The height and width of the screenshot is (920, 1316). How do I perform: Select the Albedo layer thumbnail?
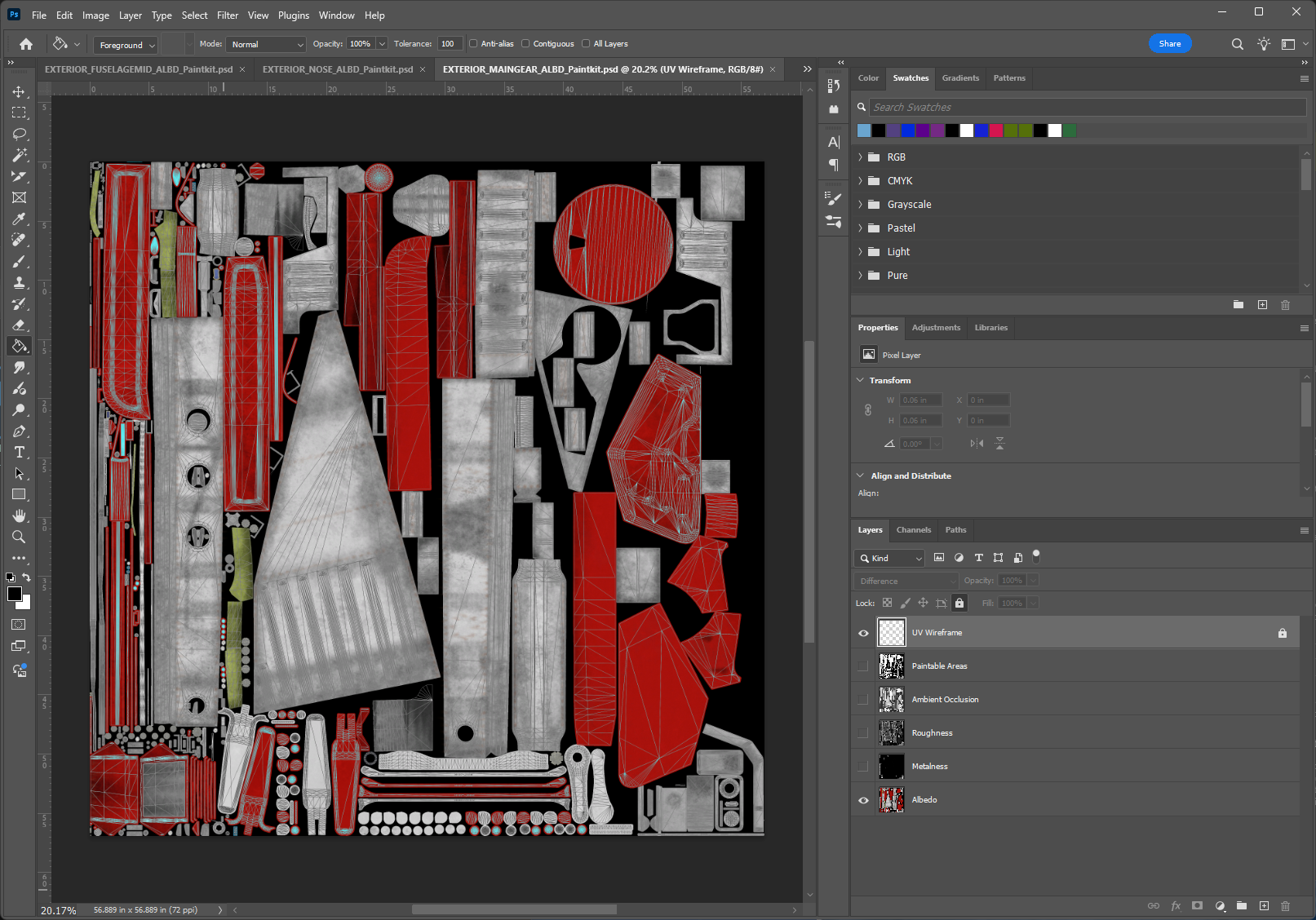pyautogui.click(x=891, y=800)
